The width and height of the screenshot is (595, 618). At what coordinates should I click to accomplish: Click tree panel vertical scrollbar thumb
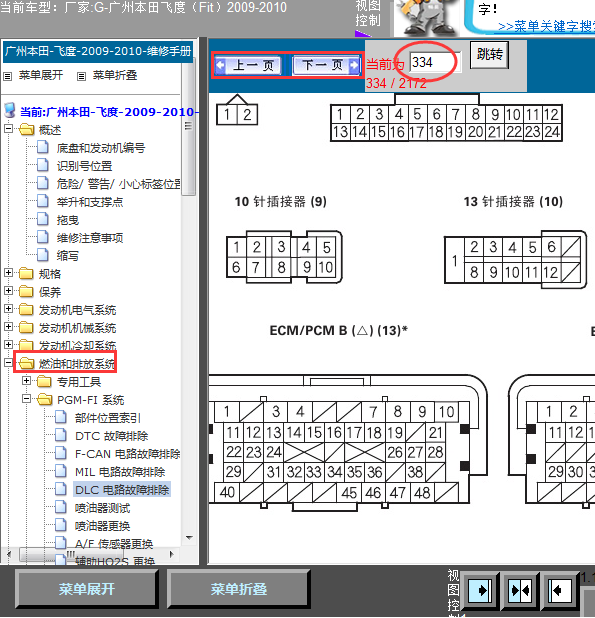point(188,128)
